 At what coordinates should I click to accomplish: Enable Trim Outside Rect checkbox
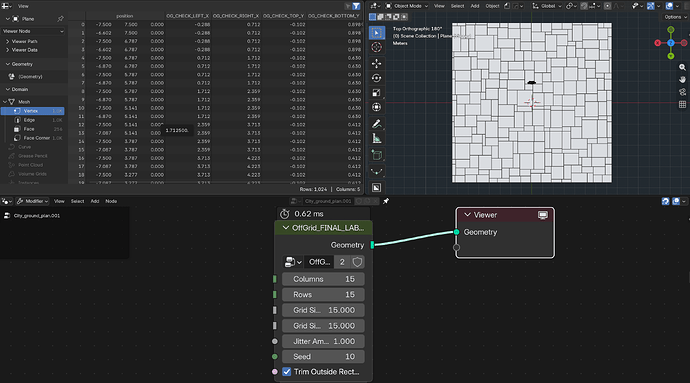[286, 372]
